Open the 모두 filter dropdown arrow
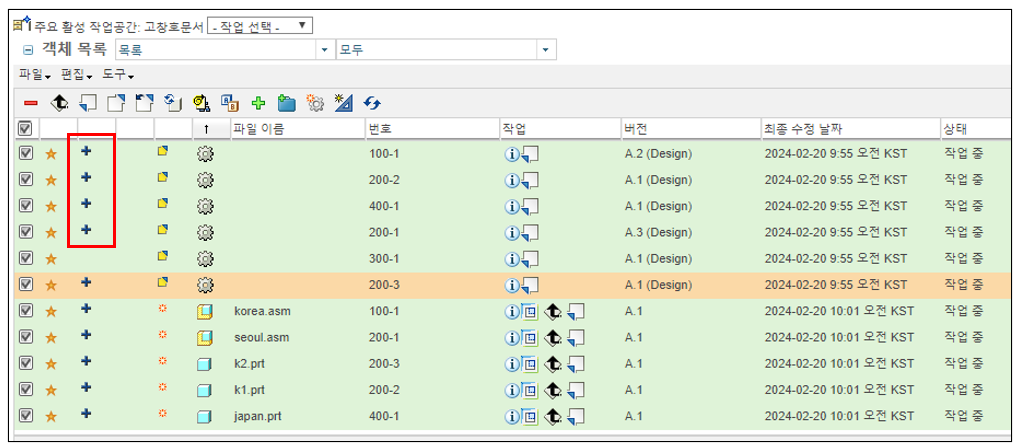This screenshot has height=447, width=1019. pos(545,50)
